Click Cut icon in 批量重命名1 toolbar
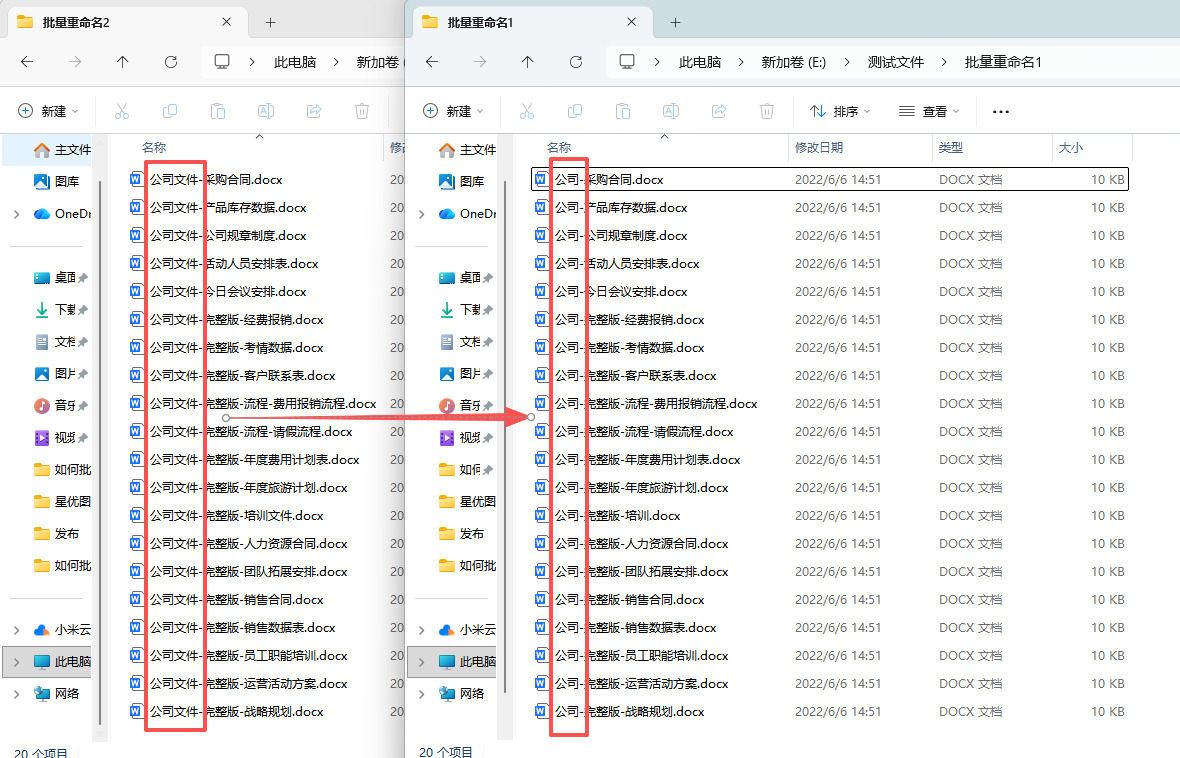1180x758 pixels. 527,111
